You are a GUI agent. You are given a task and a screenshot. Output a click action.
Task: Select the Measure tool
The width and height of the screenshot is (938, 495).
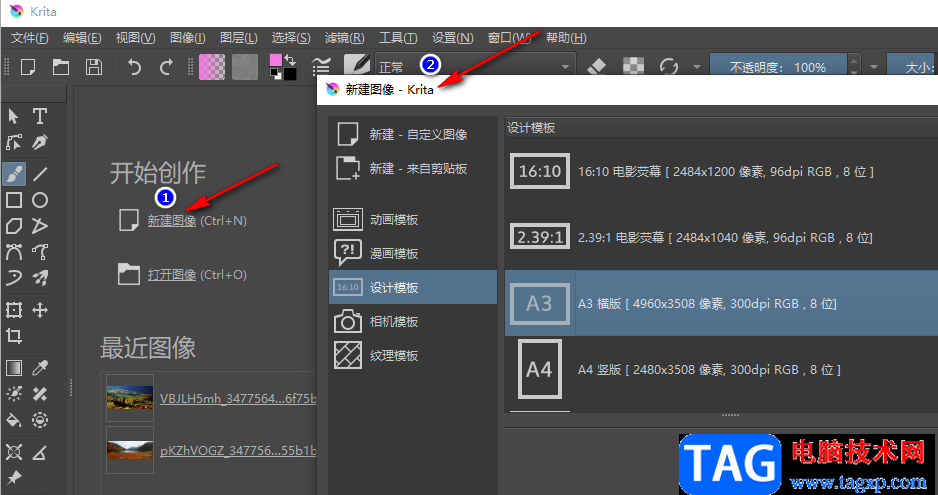click(x=40, y=452)
